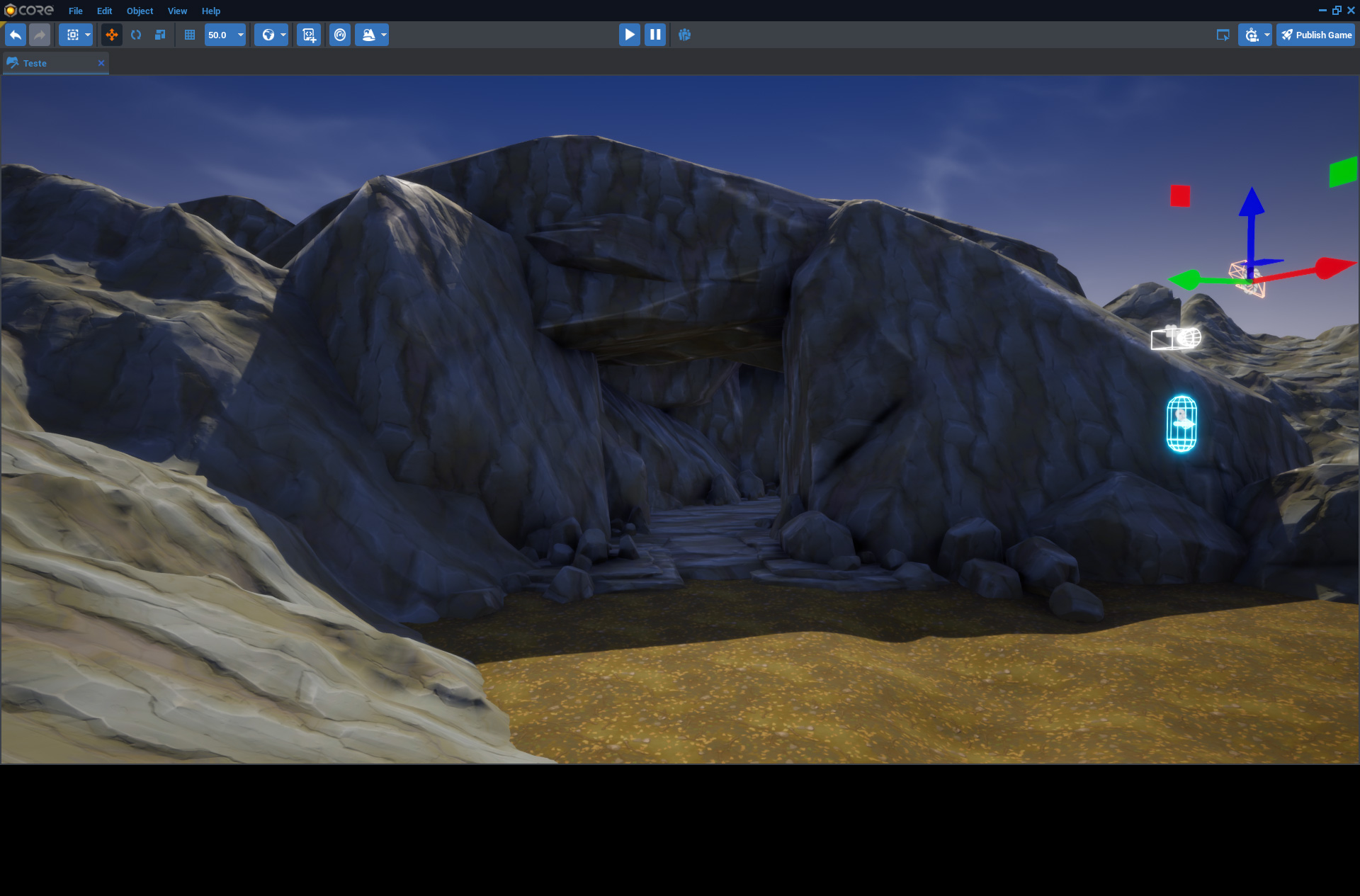Toggle grid snapping

(x=190, y=35)
